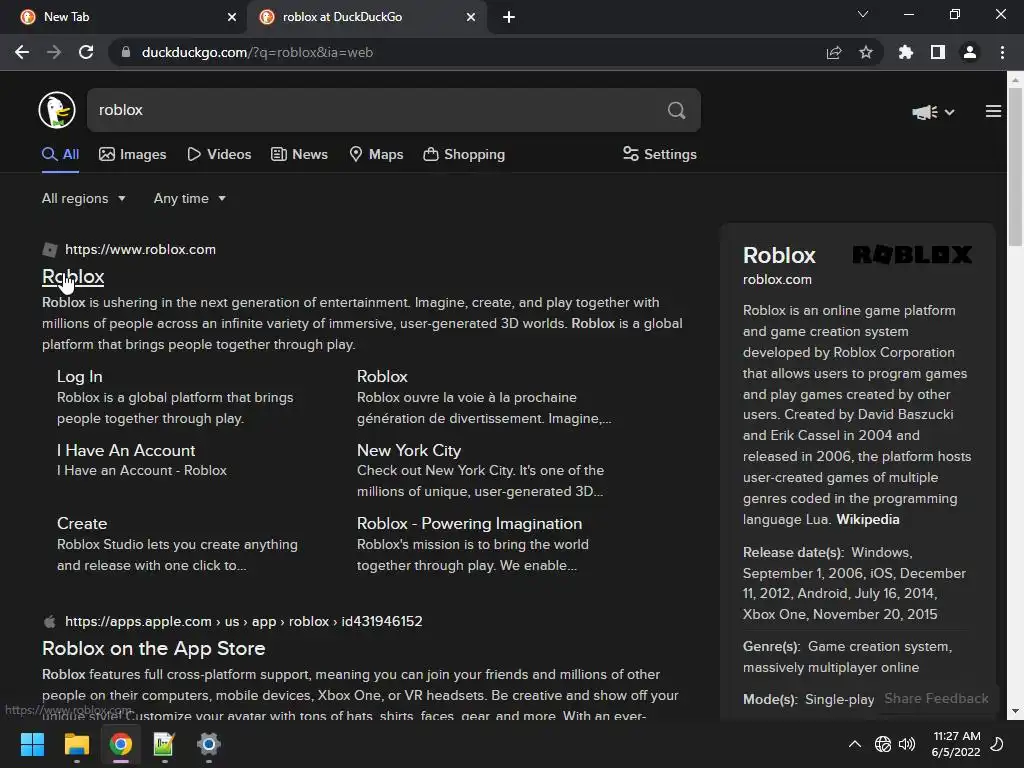Open the tab search chevron
The width and height of the screenshot is (1024, 768).
click(x=863, y=14)
